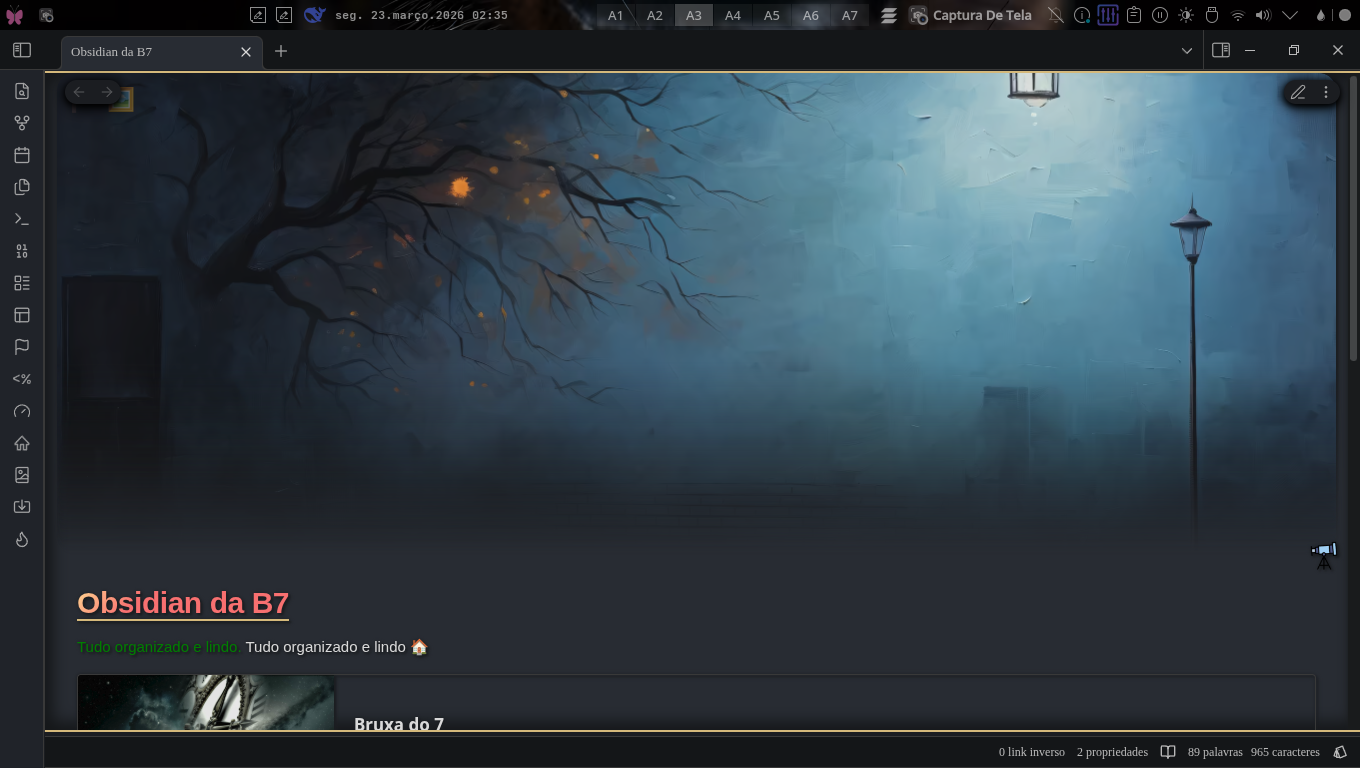Screen dimensions: 1360x768
Task: Open search via the magnifier-document ribbon icon
Action: coord(22,90)
